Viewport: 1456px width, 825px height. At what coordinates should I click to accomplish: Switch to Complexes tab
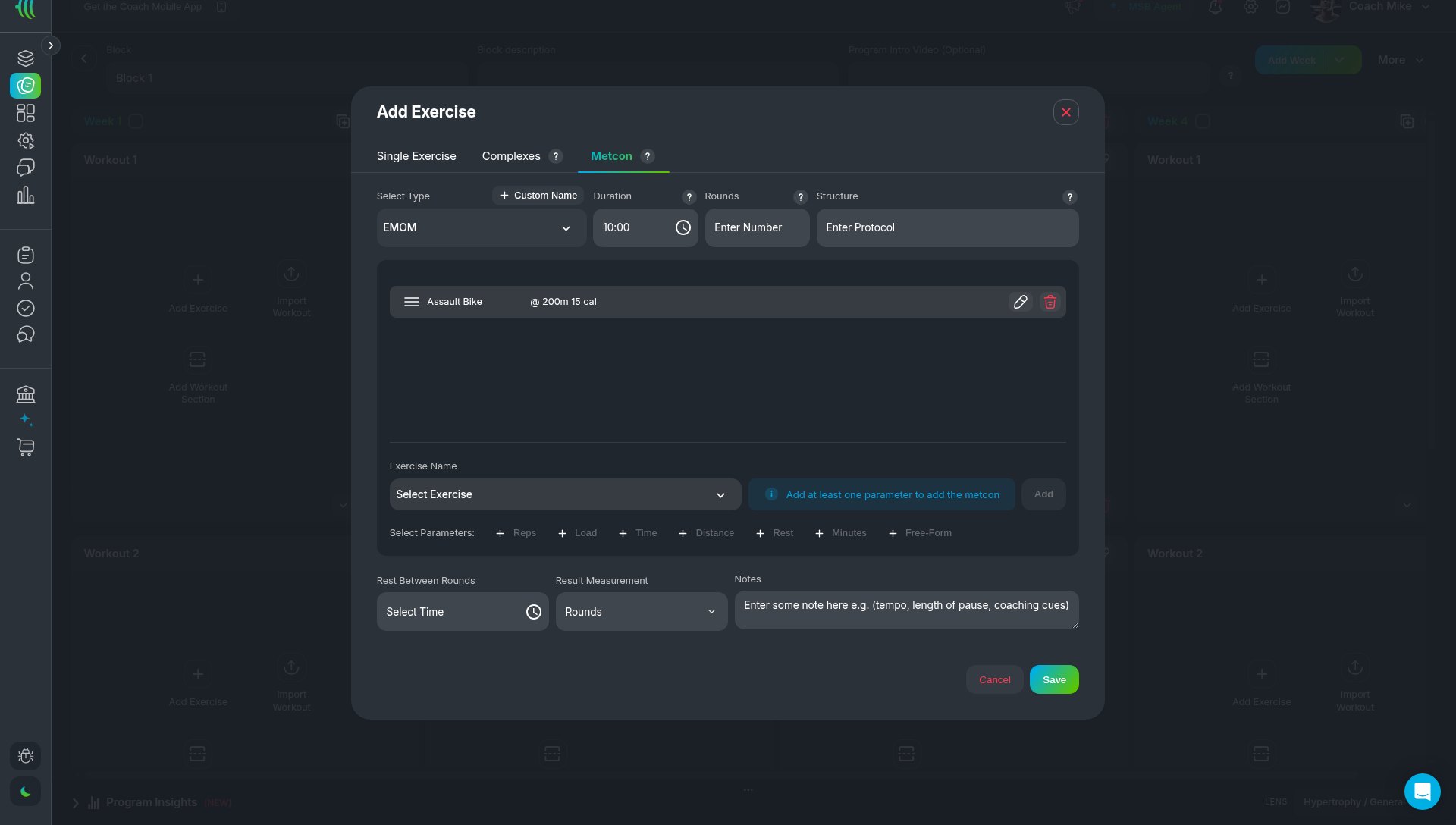pyautogui.click(x=511, y=156)
